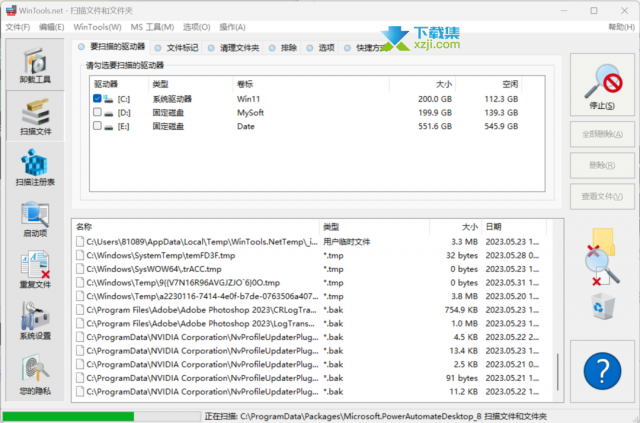Open the 启动项 startup manager
Image resolution: width=640 pixels, height=423 pixels.
[x=35, y=219]
